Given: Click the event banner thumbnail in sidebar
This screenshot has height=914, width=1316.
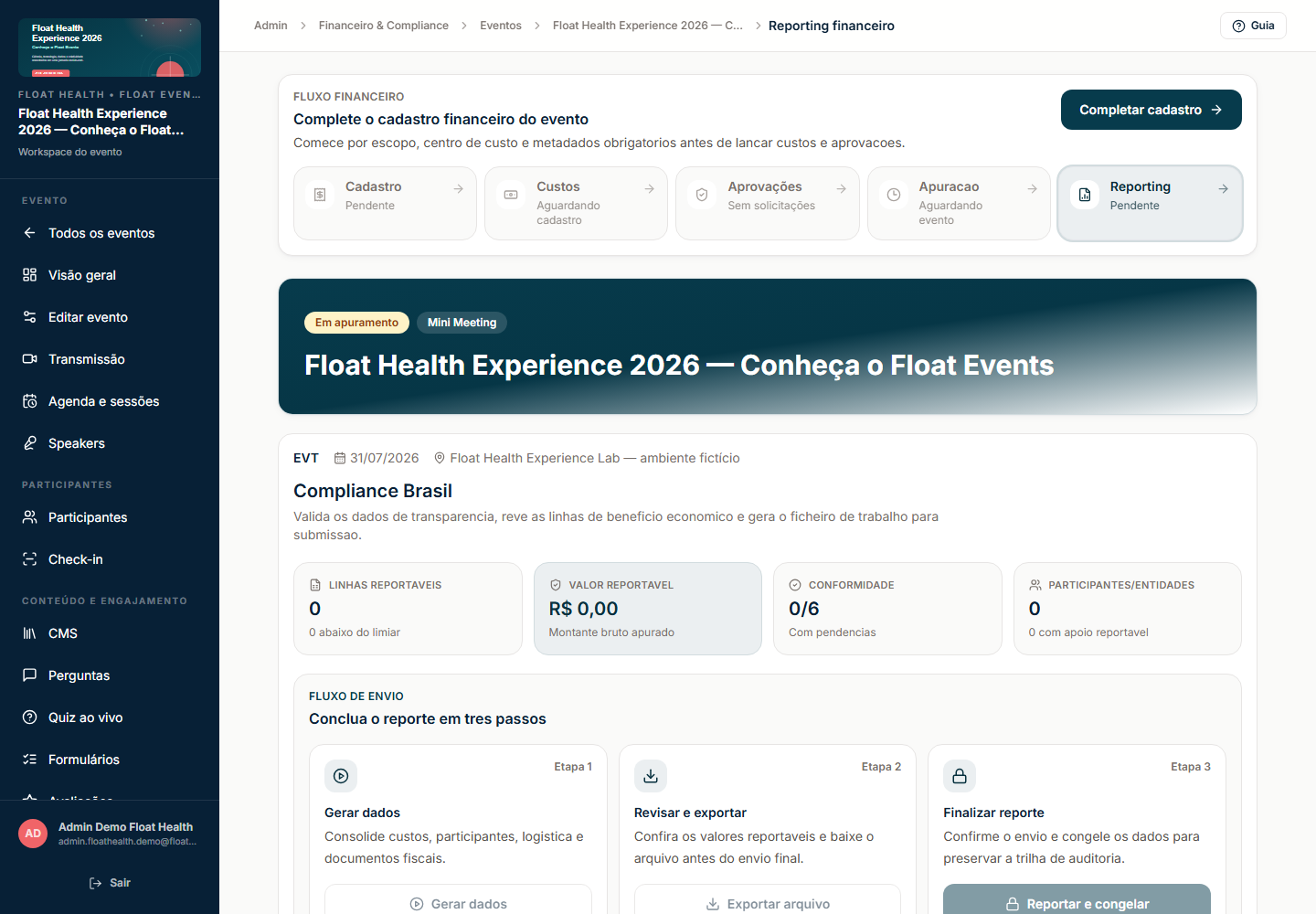Looking at the screenshot, I should pyautogui.click(x=110, y=48).
